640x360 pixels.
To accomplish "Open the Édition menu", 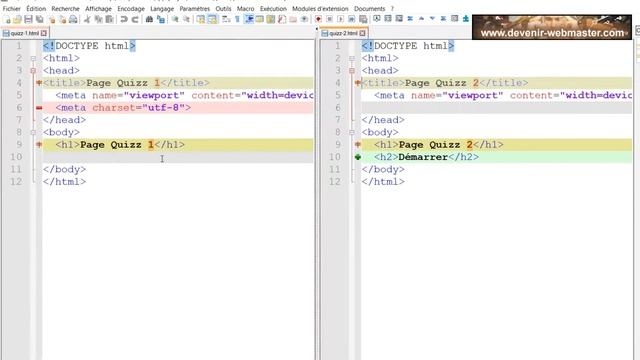I will click(x=36, y=9).
